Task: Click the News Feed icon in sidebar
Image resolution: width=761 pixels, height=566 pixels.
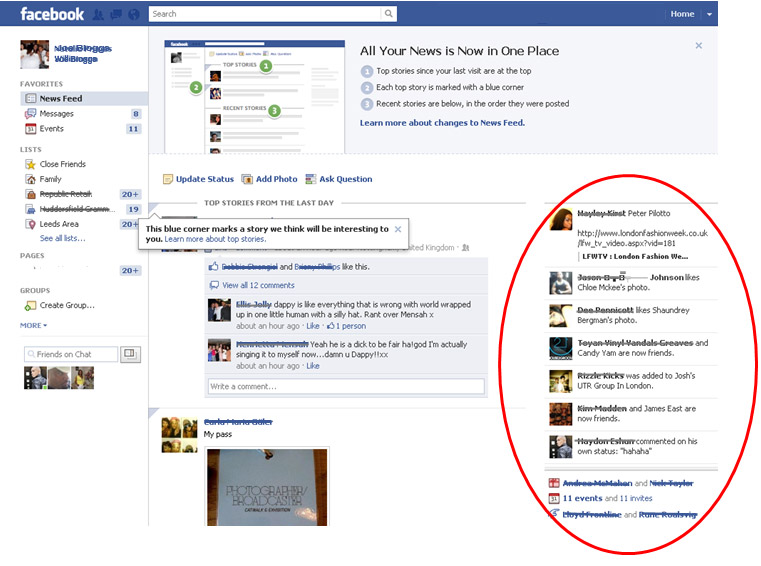Action: tap(31, 99)
